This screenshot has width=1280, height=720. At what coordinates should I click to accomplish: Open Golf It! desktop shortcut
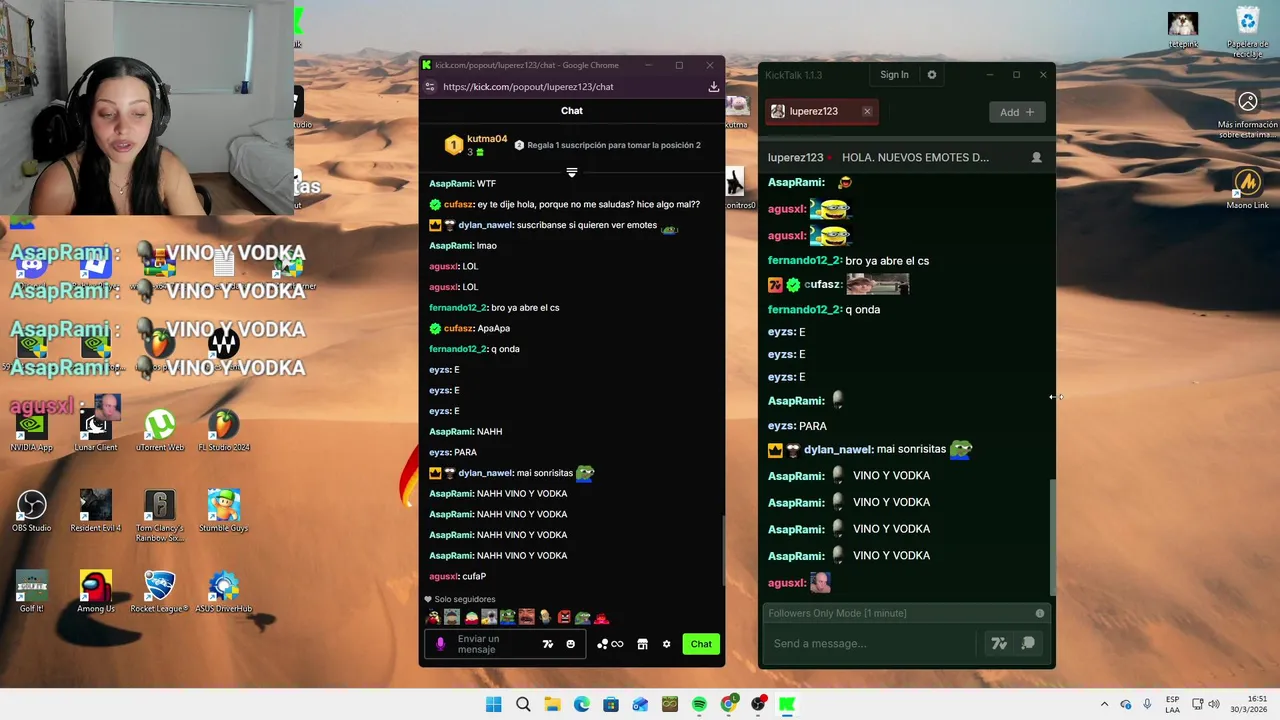(x=32, y=592)
